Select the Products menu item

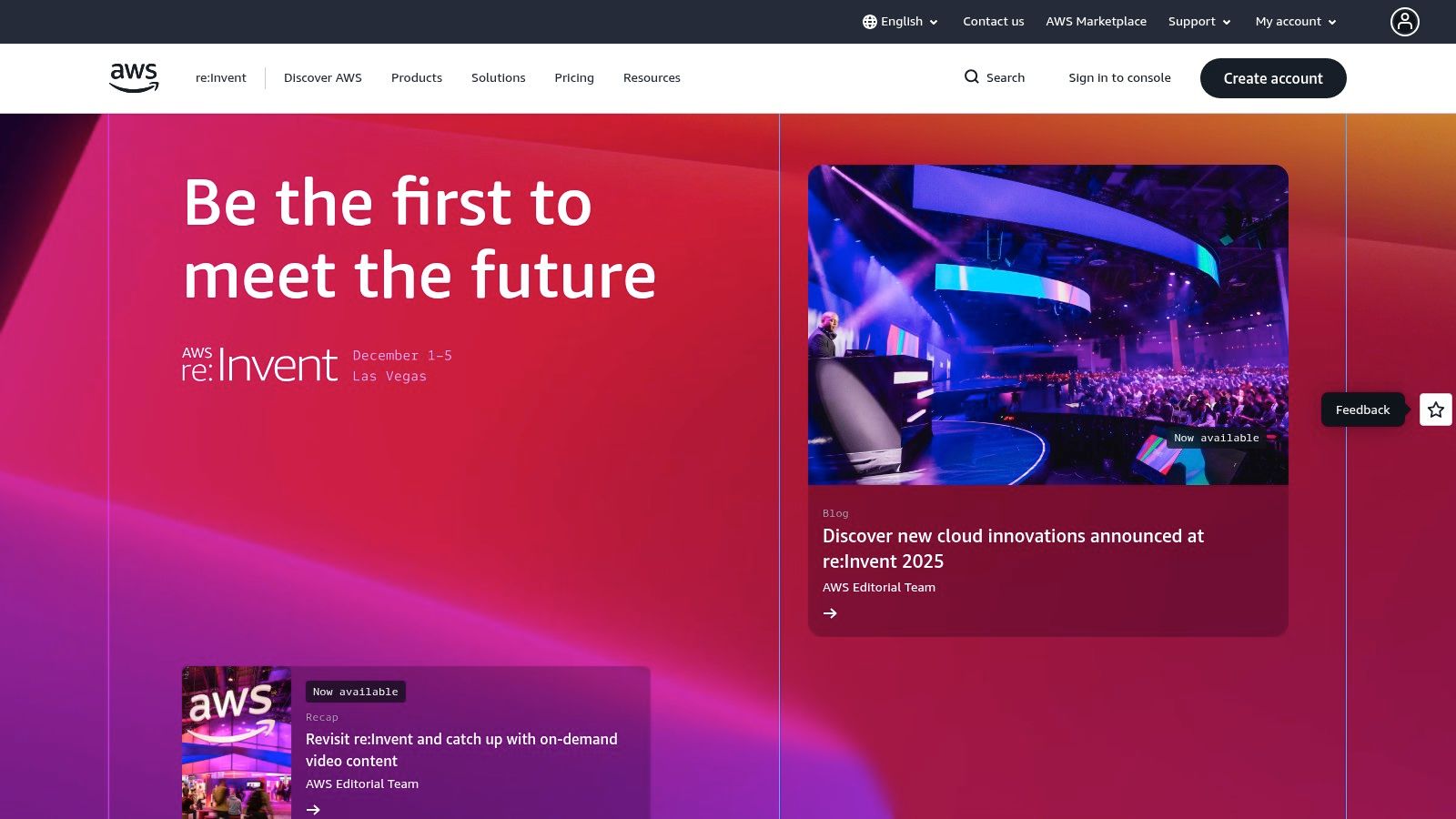coord(416,77)
